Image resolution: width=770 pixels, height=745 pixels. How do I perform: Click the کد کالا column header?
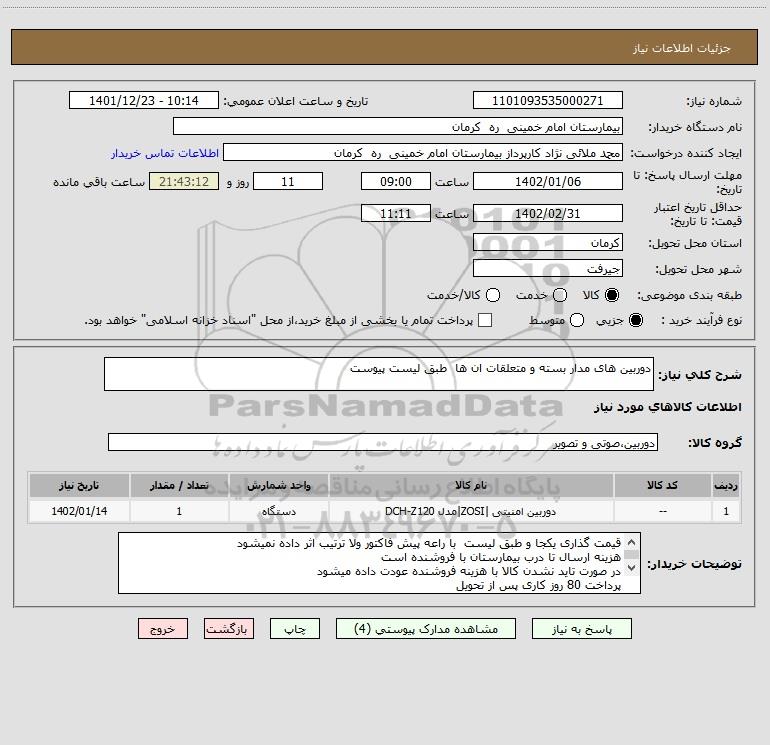click(x=662, y=485)
